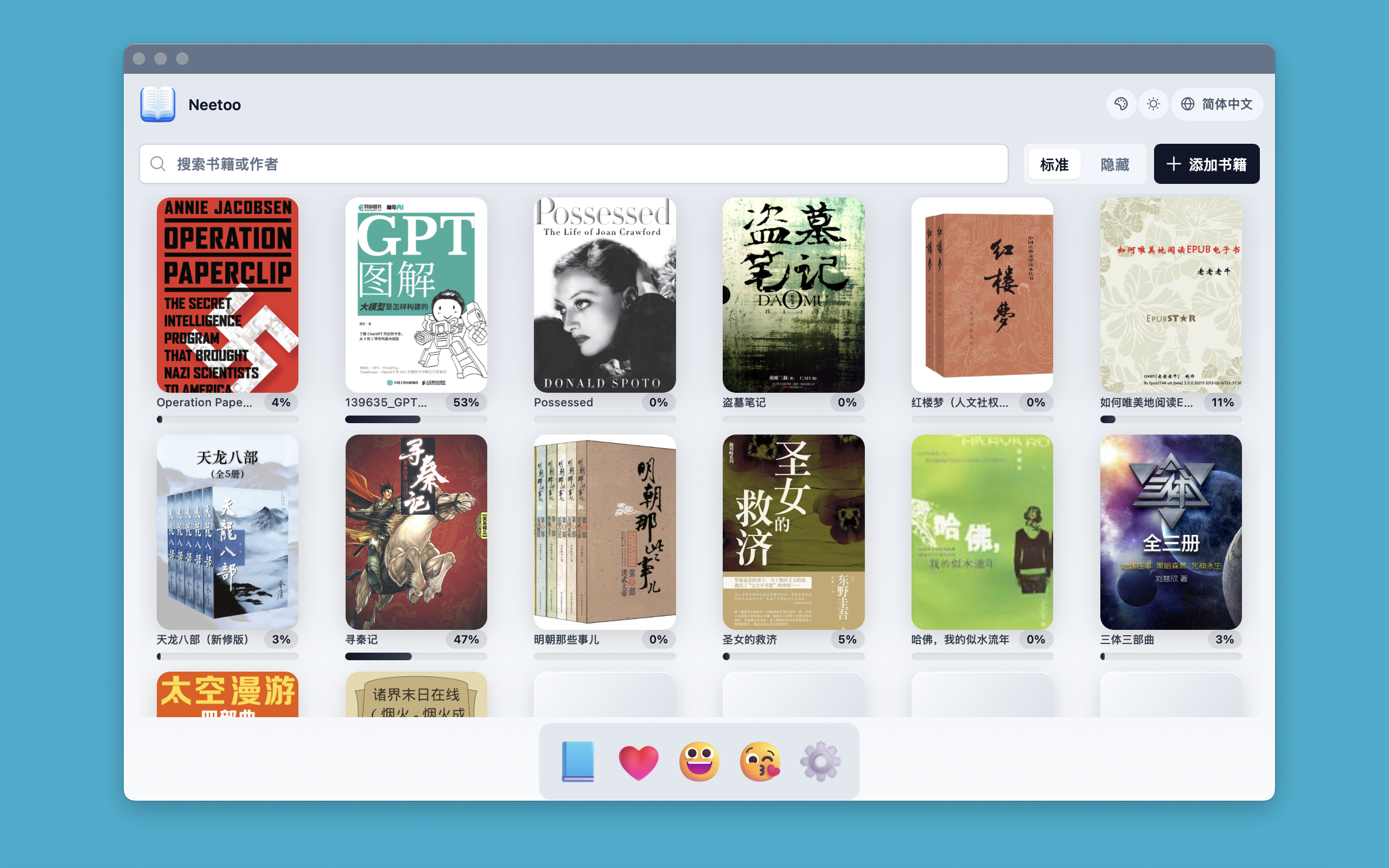Screen dimensions: 1389x868
Task: Open the 圣女的救济 book cover
Action: coord(793,532)
